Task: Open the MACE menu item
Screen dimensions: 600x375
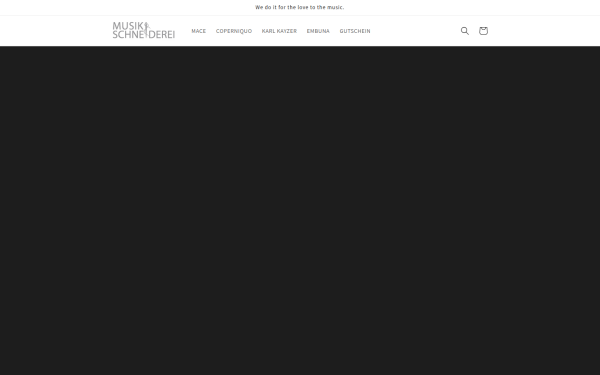Action: pyautogui.click(x=199, y=31)
